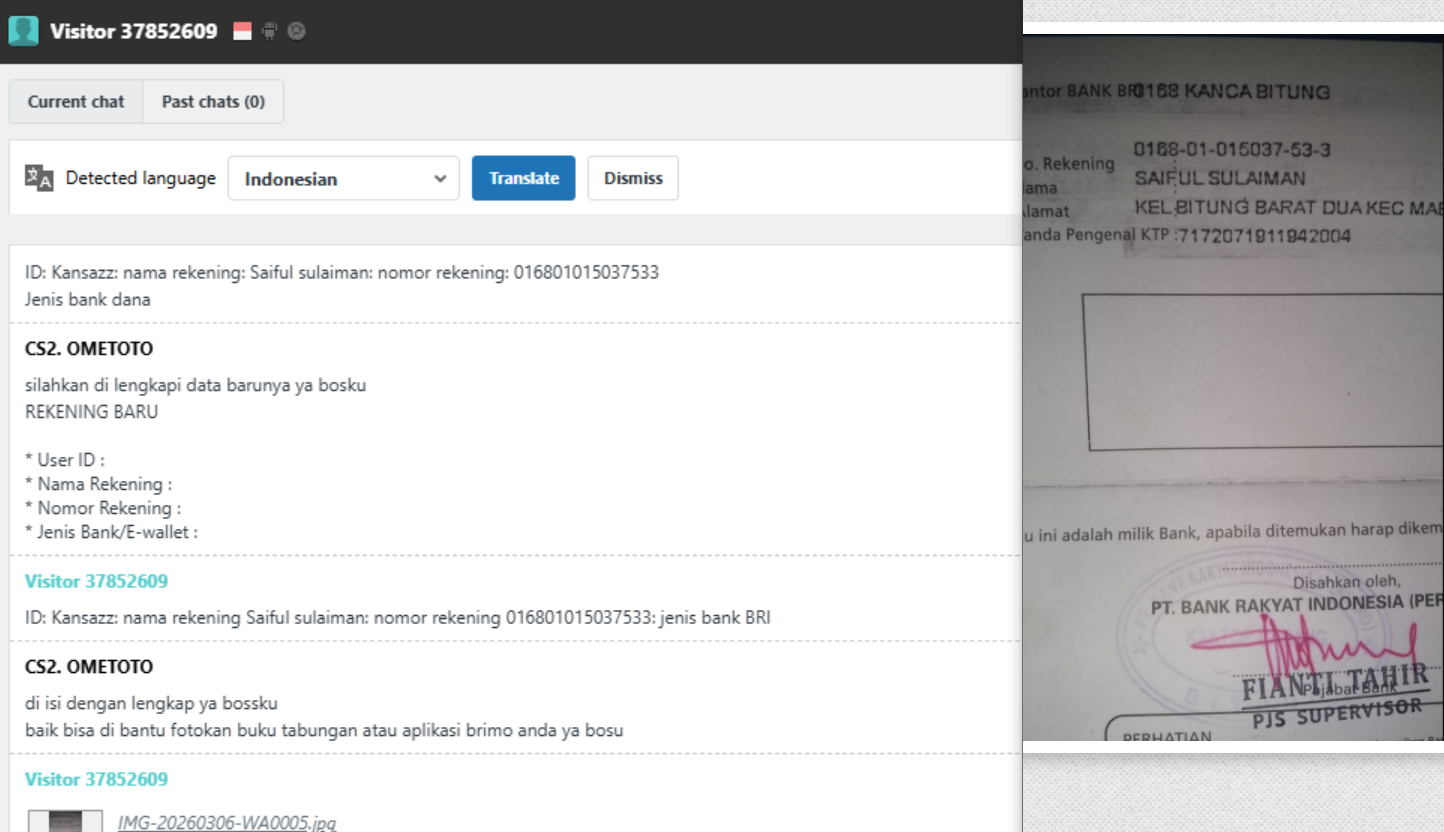Click the CS2. OMETOTO name above 'silahkan di lengkapi'
This screenshot has height=832, width=1444.
pos(90,351)
